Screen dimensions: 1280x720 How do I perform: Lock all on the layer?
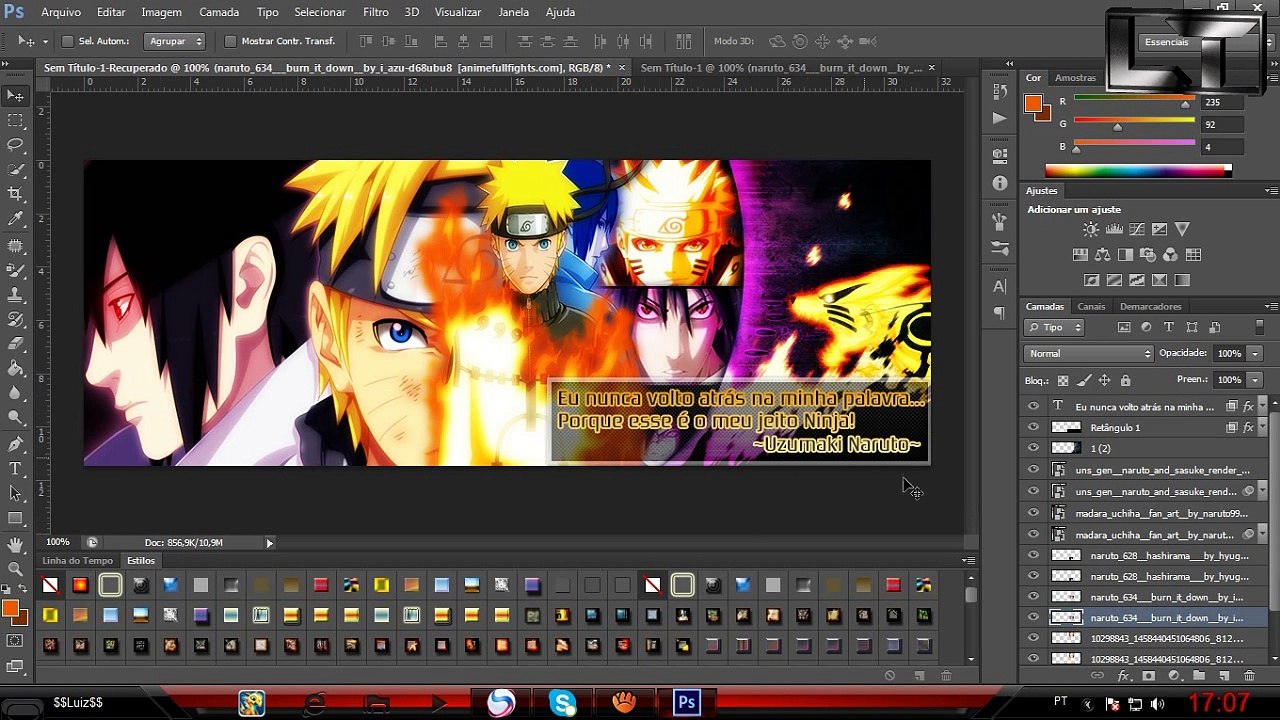(x=1125, y=380)
